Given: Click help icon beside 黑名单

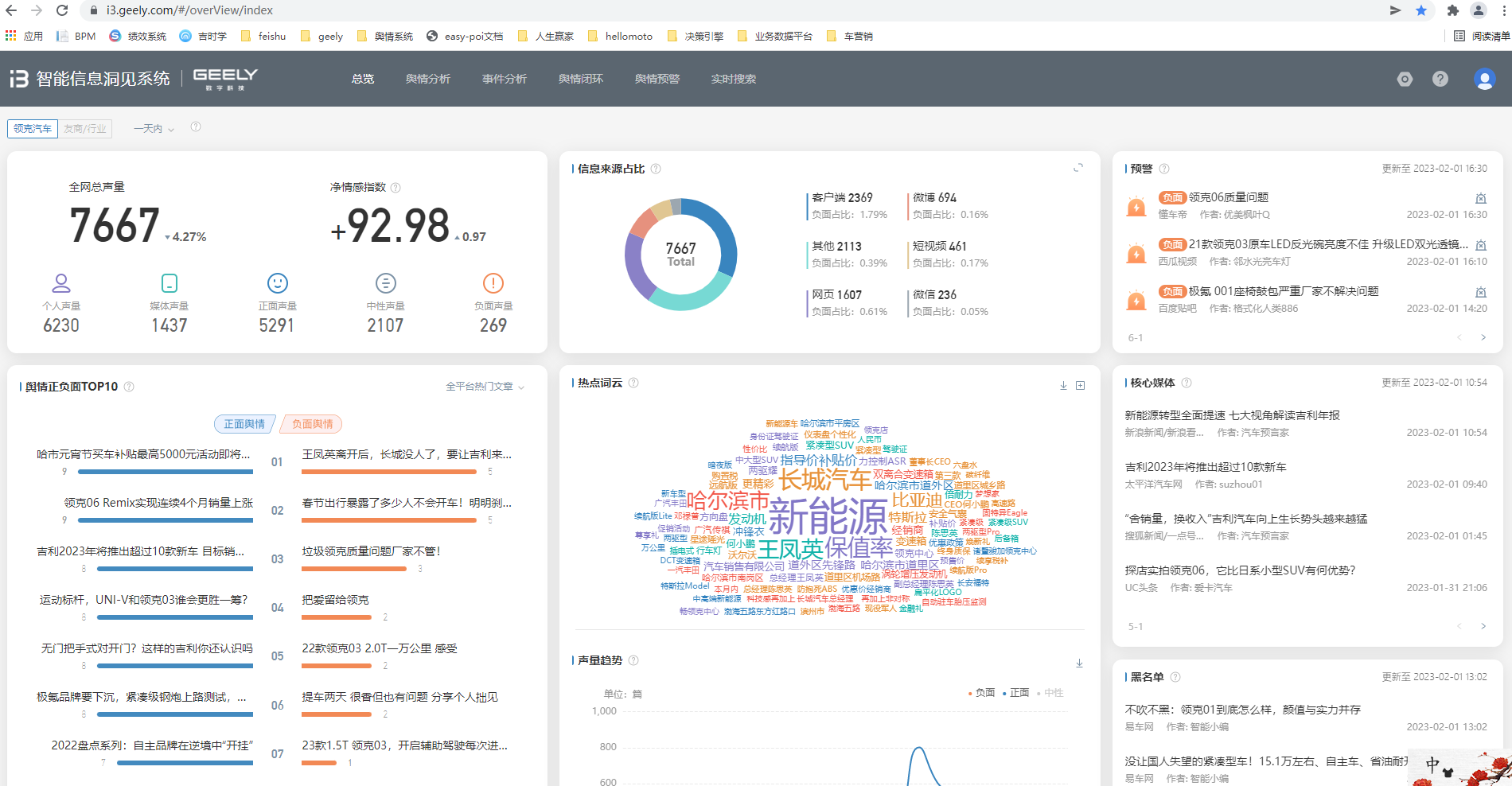Looking at the screenshot, I should pos(1175,677).
